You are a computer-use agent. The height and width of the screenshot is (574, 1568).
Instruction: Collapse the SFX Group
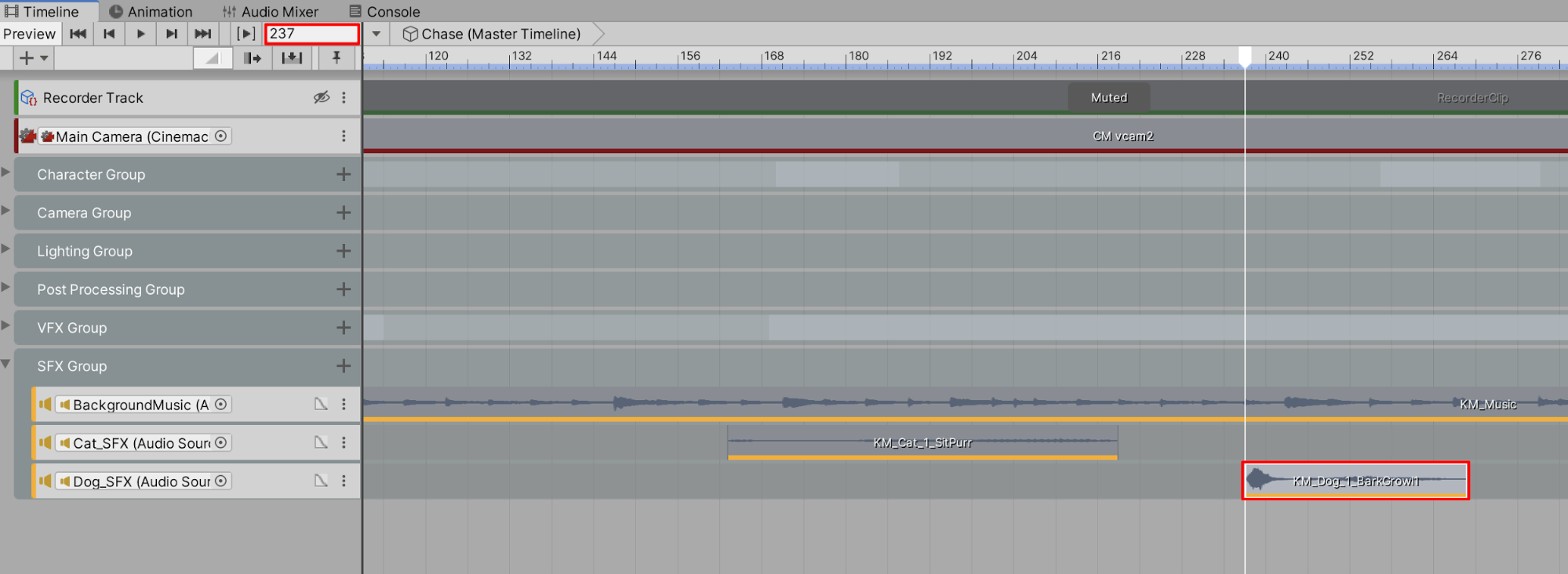(6, 364)
